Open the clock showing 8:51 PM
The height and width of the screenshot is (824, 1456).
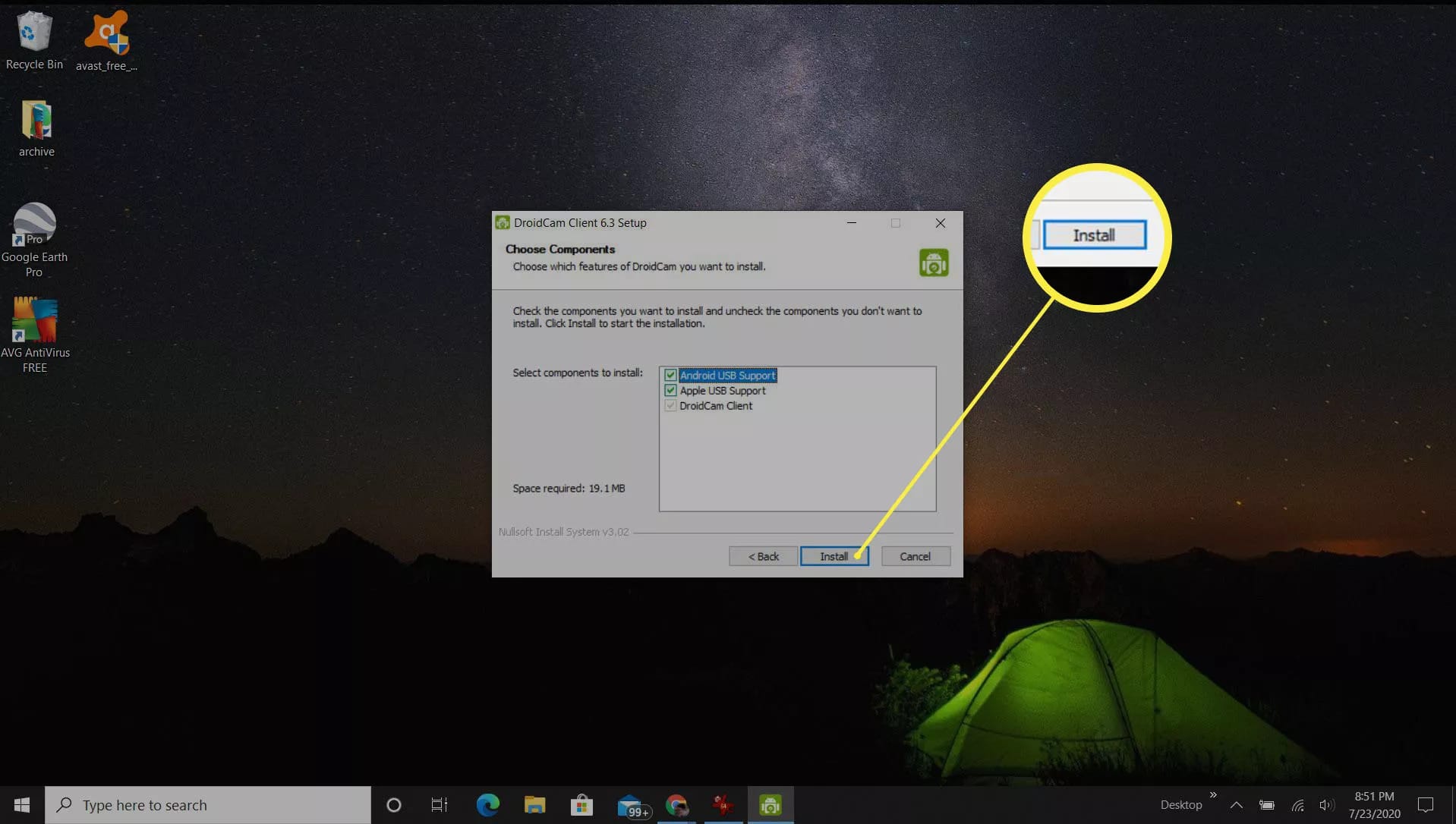(x=1374, y=805)
